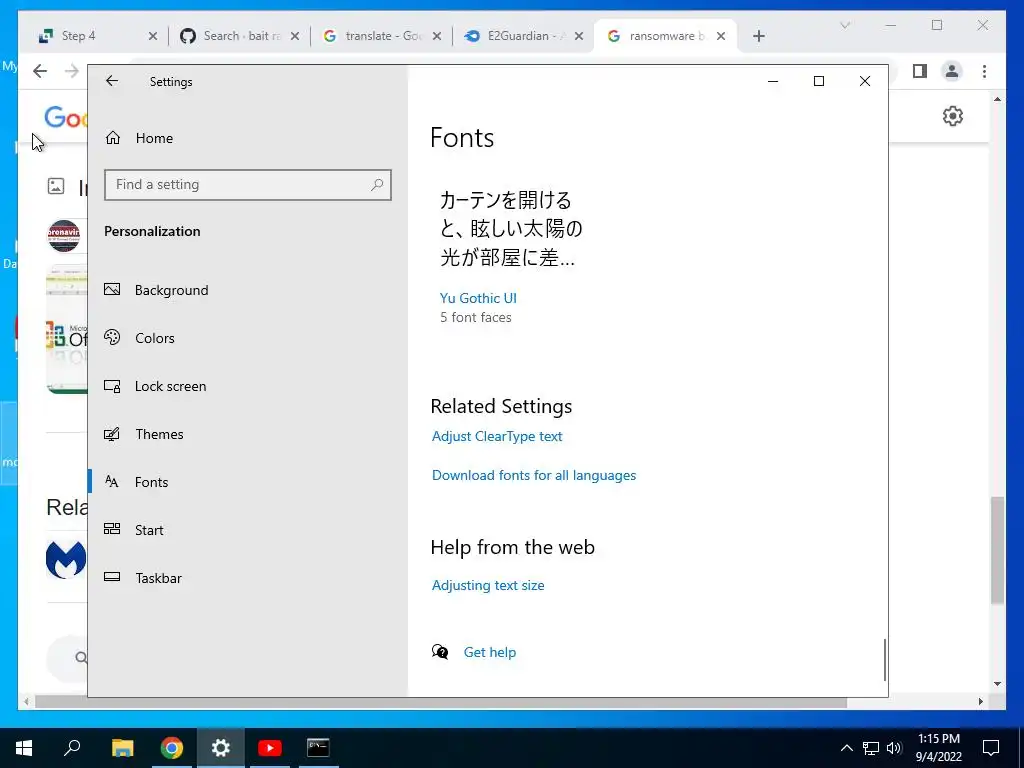Open YouTube app on taskbar

click(x=270, y=748)
